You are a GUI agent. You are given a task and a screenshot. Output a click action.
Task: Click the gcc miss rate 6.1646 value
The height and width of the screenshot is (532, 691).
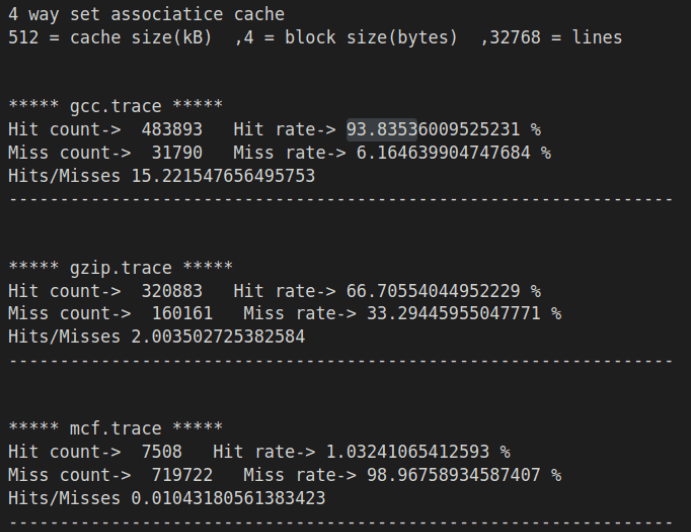point(443,153)
